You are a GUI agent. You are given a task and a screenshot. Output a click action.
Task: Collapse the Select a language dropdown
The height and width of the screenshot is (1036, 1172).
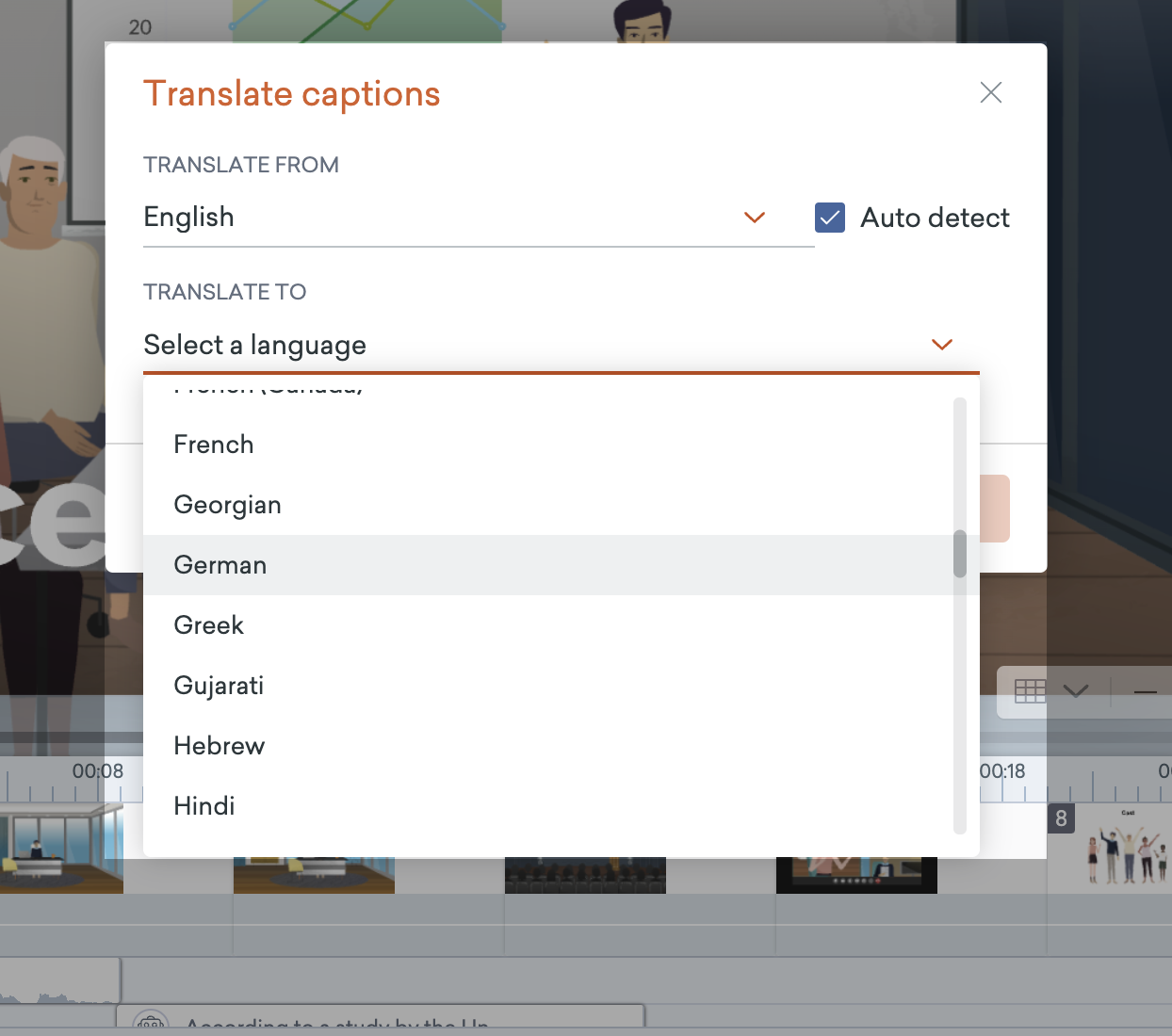[x=941, y=345]
